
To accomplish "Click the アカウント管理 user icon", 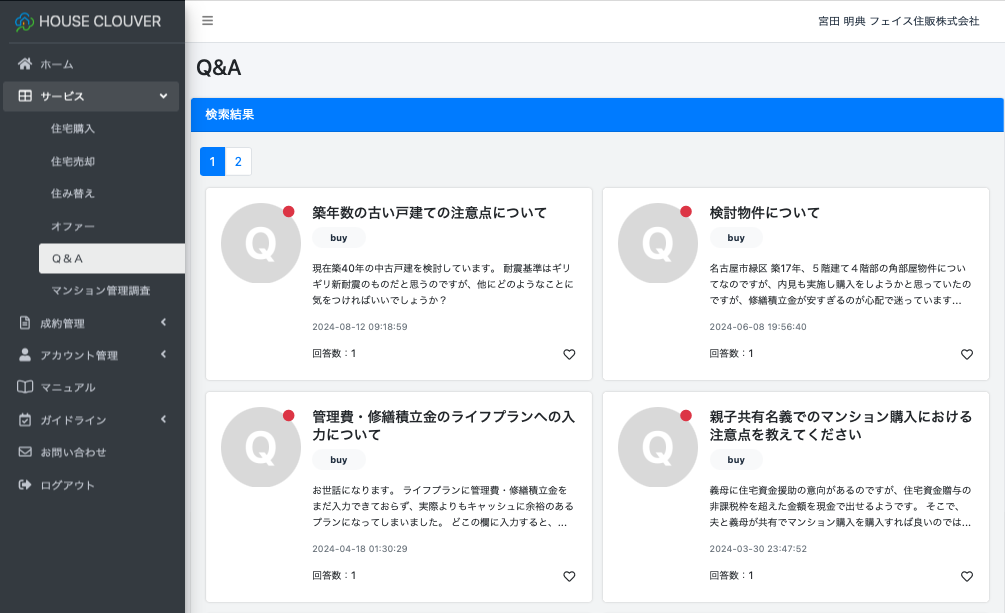I will pyautogui.click(x=25, y=355).
